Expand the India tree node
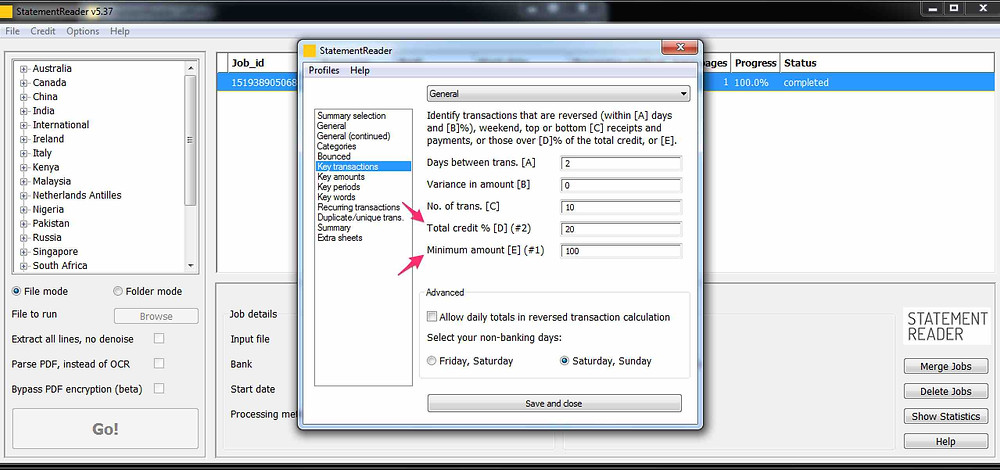The height and width of the screenshot is (470, 1000). pyautogui.click(x=24, y=111)
